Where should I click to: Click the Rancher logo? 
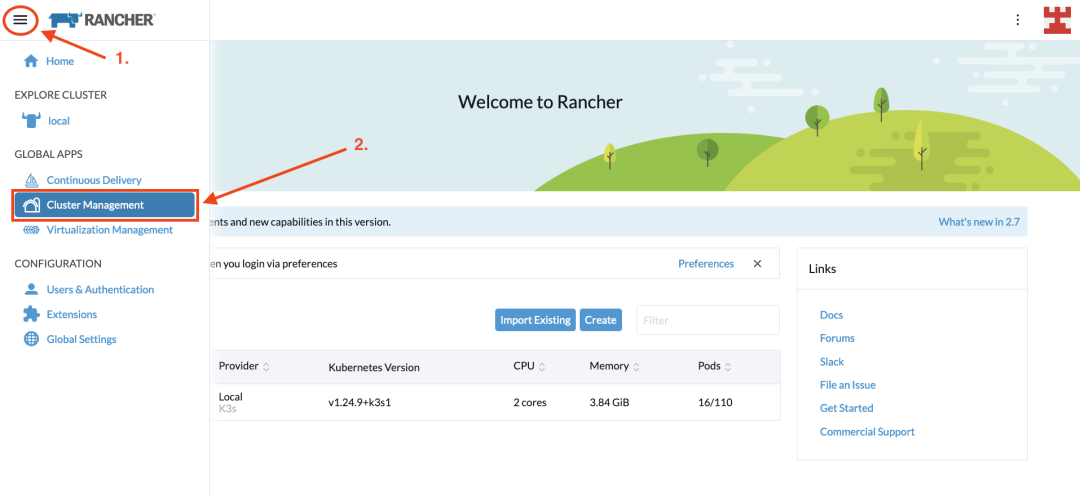pos(102,20)
